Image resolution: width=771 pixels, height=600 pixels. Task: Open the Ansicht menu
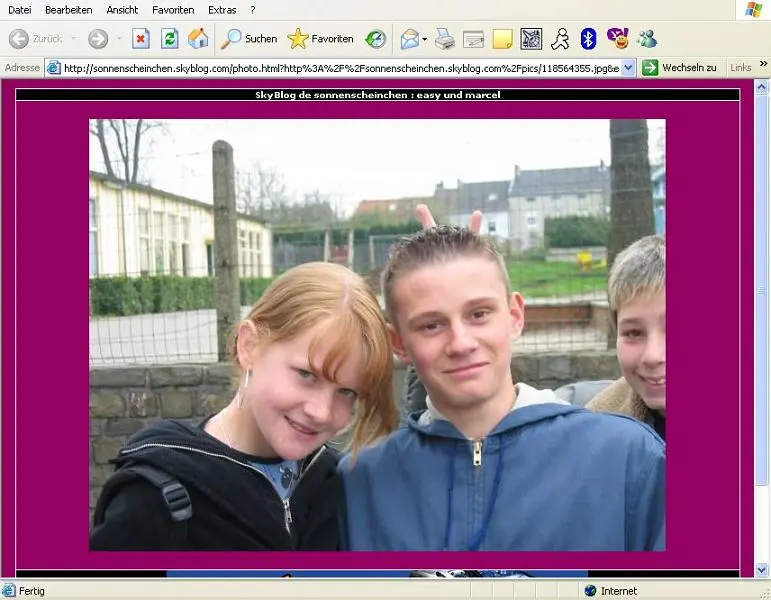122,10
